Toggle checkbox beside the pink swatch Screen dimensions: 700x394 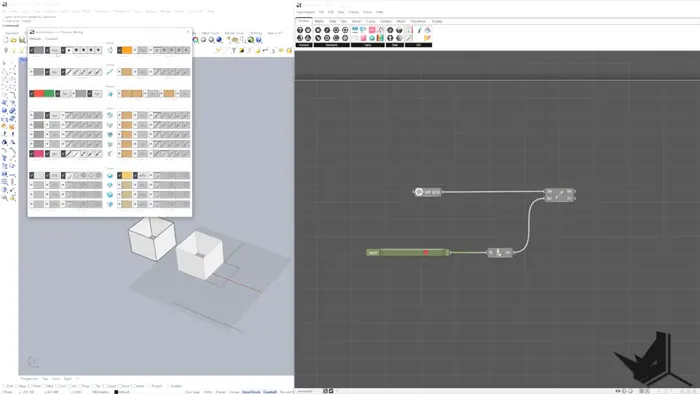(x=32, y=153)
